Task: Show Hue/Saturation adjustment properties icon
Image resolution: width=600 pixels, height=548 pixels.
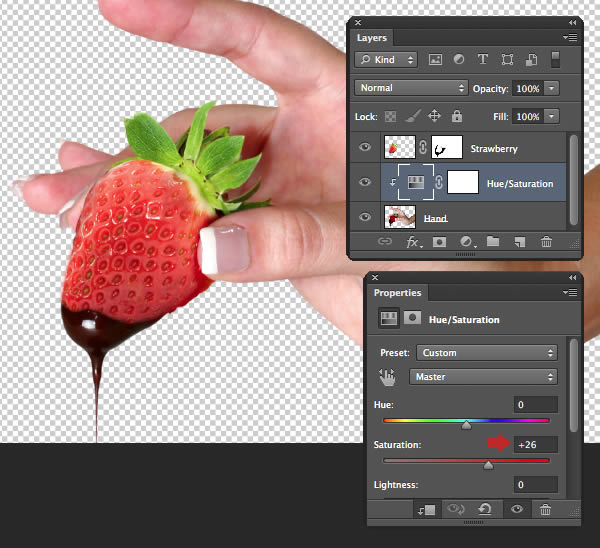Action: pos(388,318)
